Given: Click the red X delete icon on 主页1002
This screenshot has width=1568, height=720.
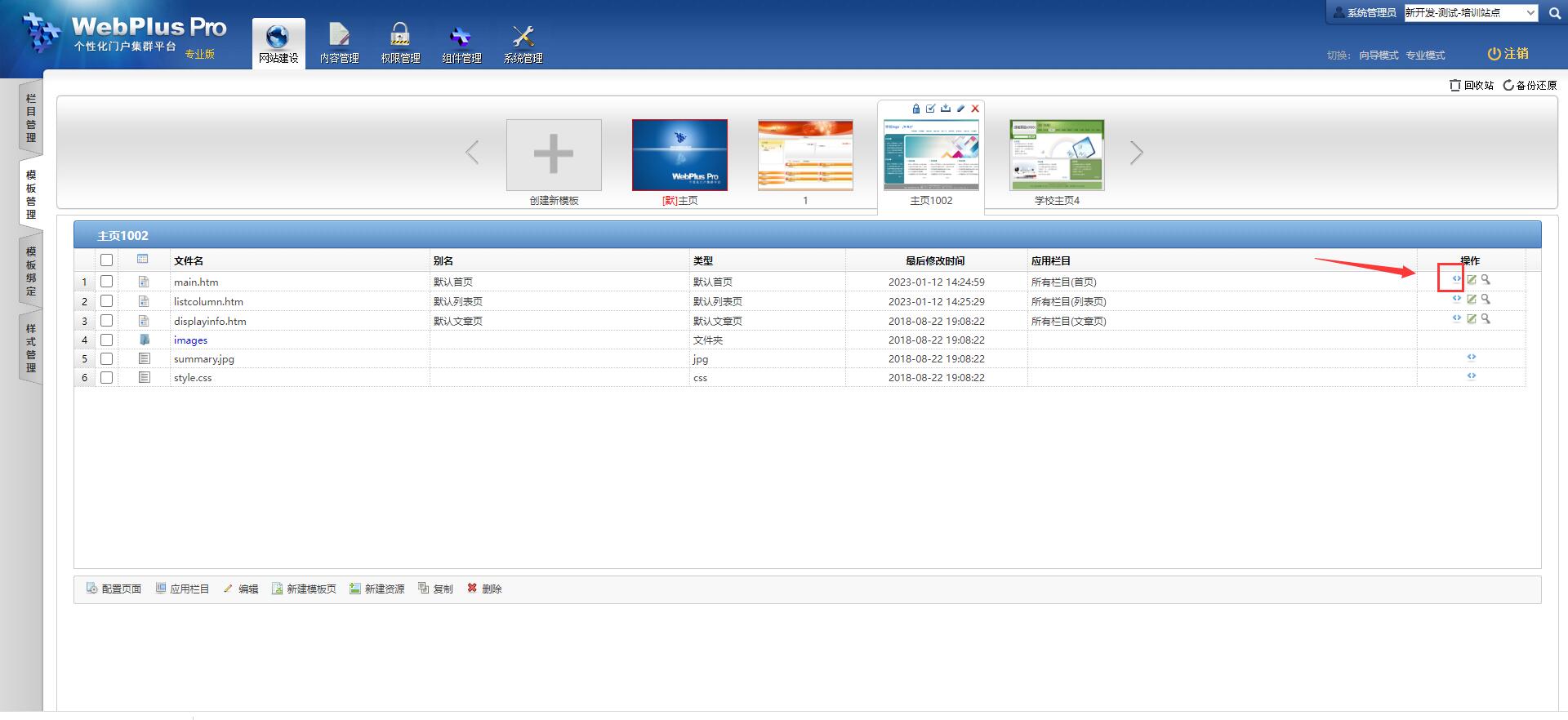Looking at the screenshot, I should 974,109.
